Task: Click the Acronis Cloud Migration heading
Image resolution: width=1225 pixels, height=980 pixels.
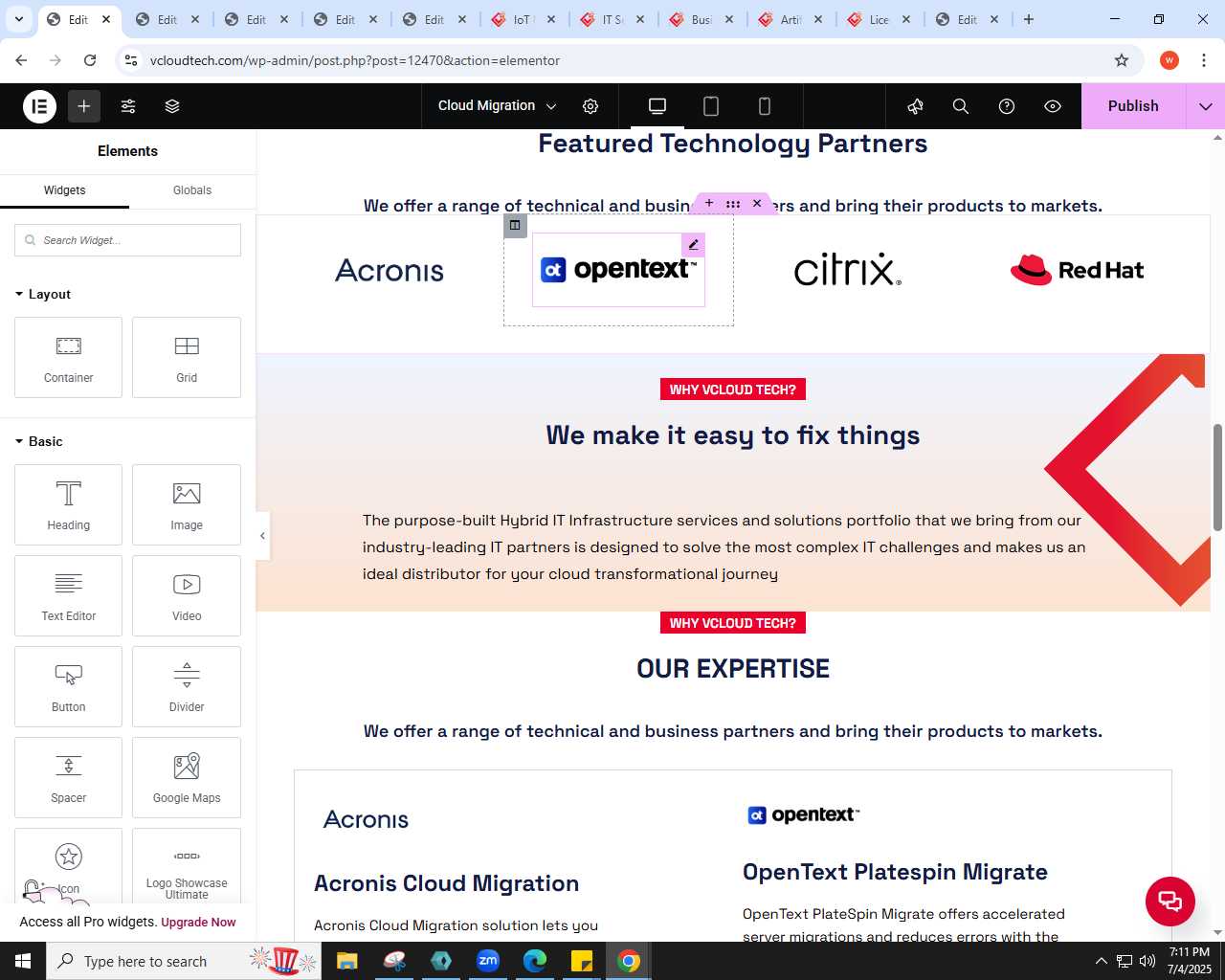Action: point(447,883)
